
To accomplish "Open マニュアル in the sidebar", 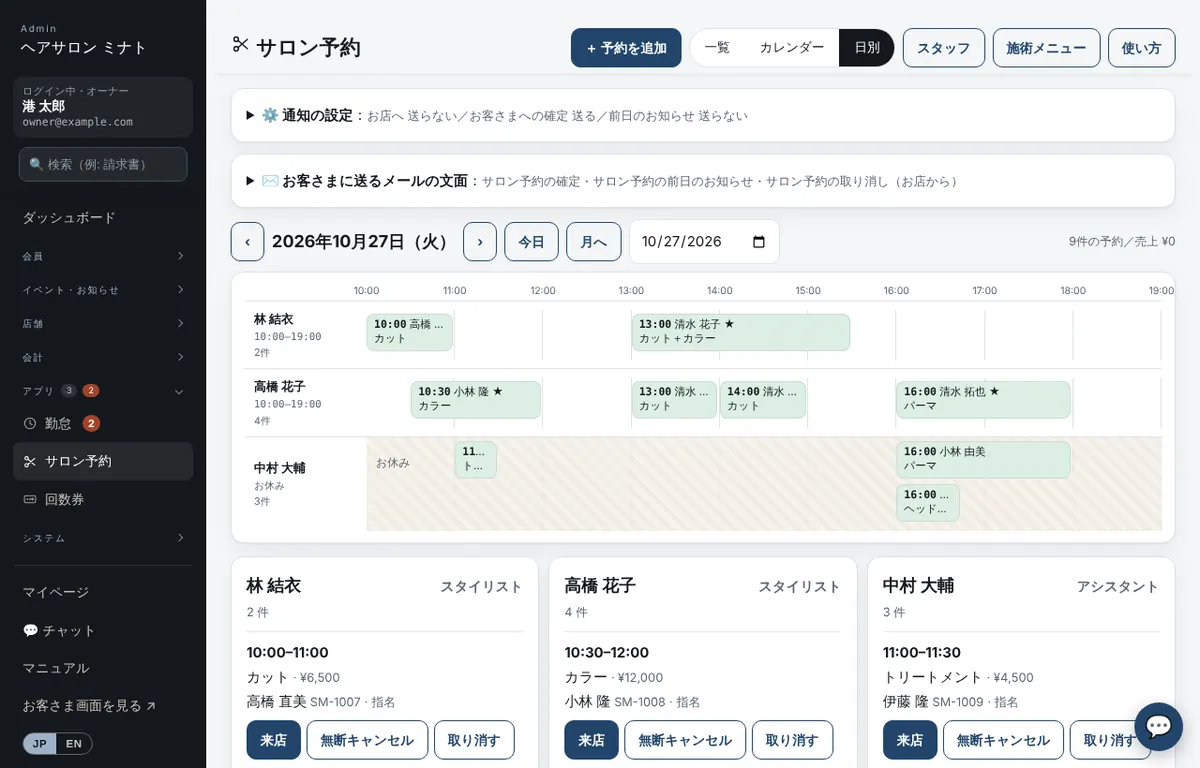I will [x=103, y=668].
